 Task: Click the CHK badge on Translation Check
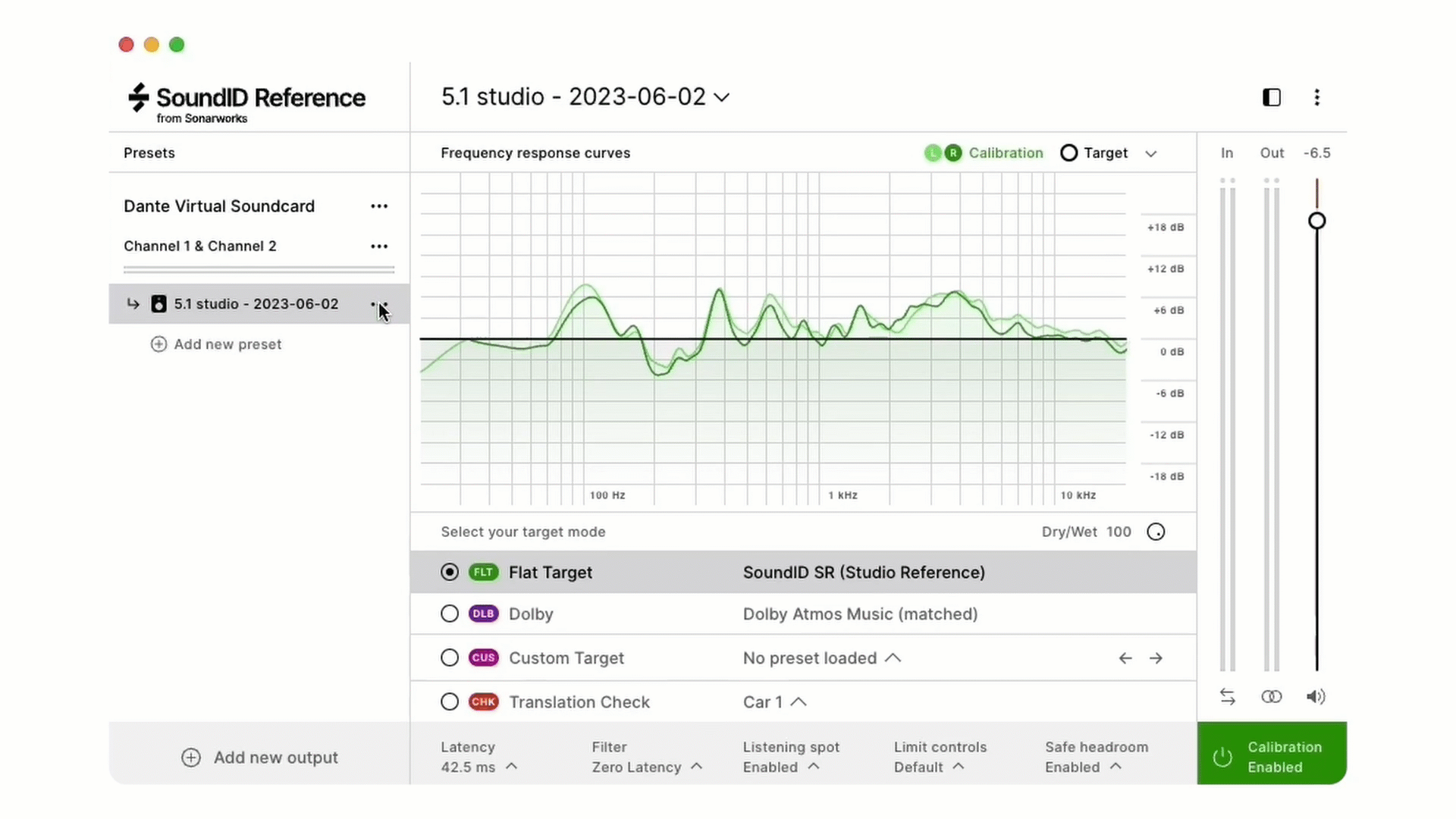click(483, 701)
